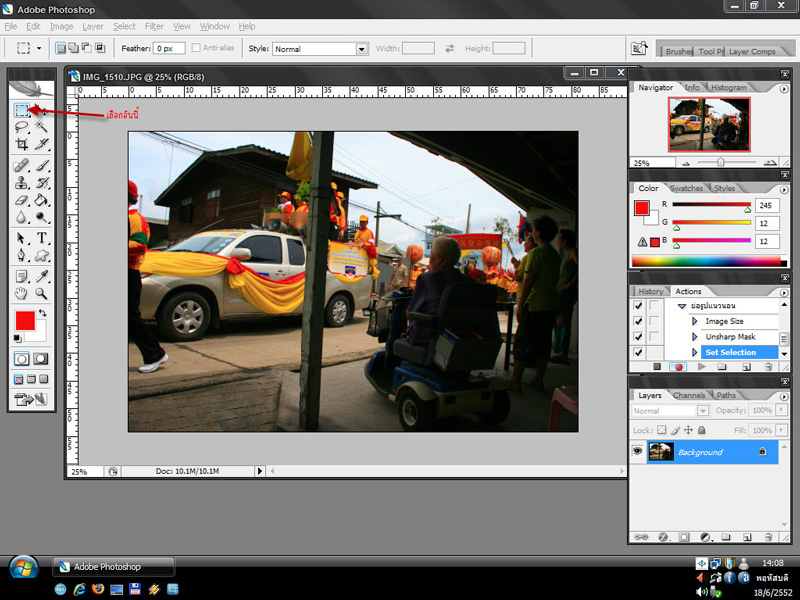Screen dimensions: 800x600
Task: Toggle the Set Selection action step checkbox
Action: (x=638, y=352)
